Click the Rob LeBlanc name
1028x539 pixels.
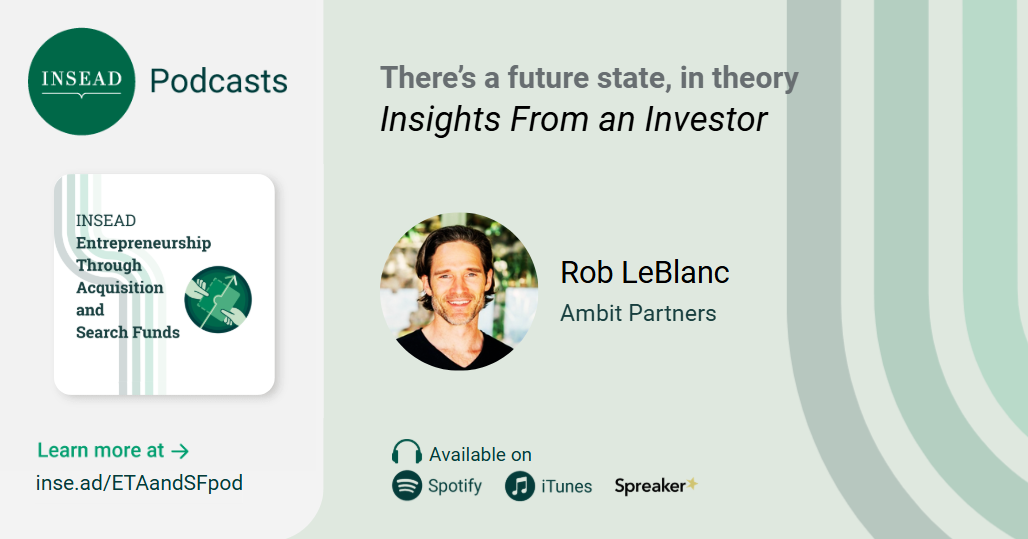644,272
